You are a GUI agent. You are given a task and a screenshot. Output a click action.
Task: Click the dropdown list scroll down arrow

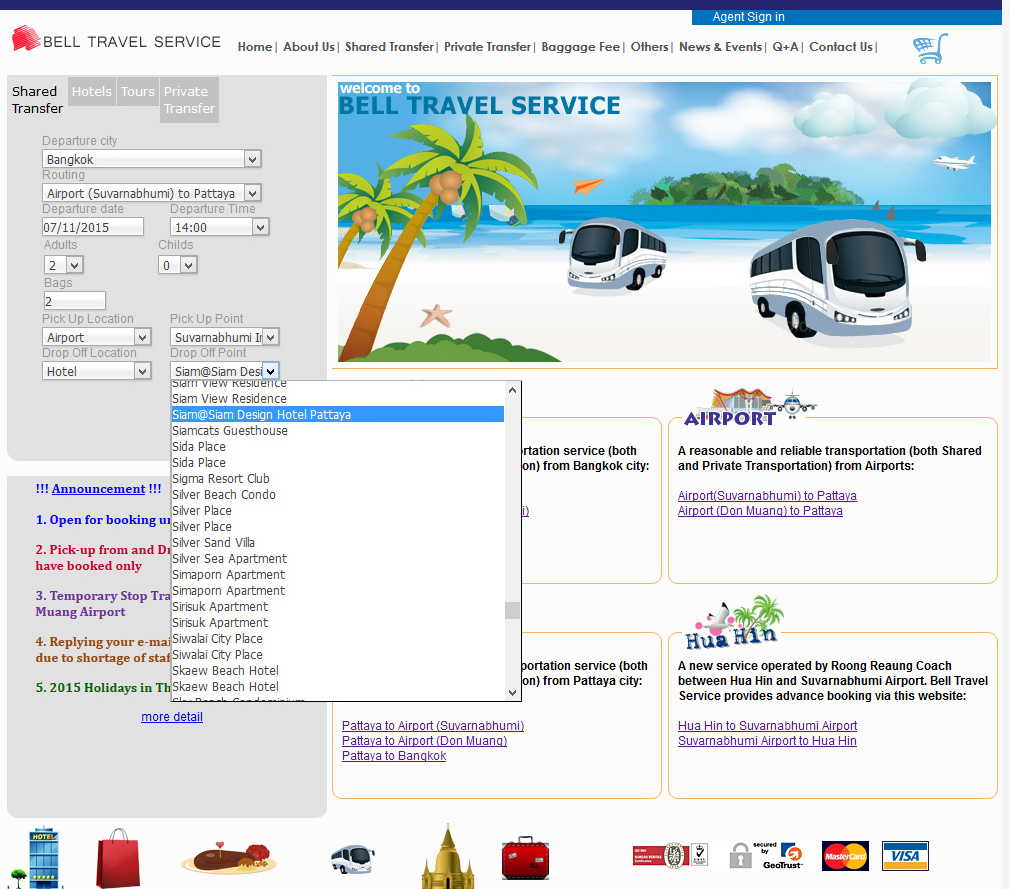pyautogui.click(x=513, y=693)
